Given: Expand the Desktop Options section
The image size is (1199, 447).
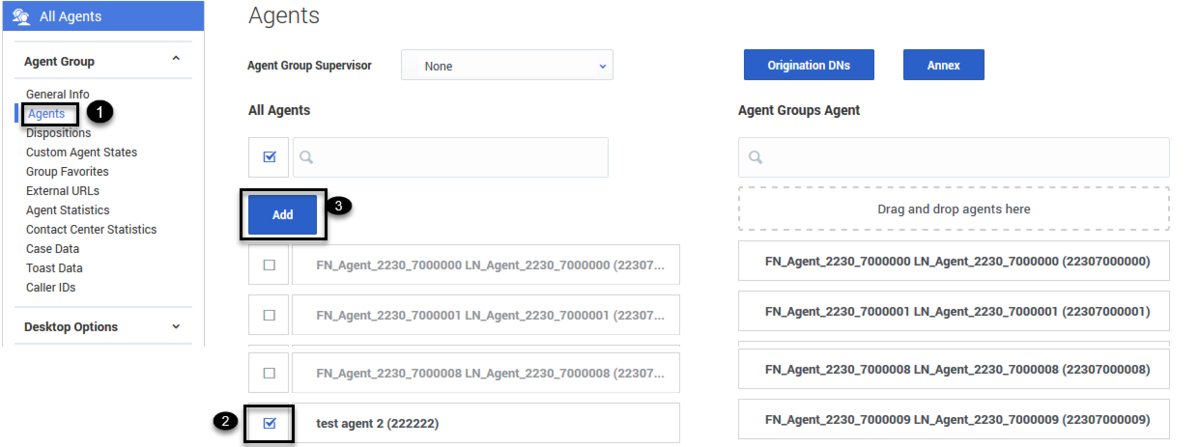Looking at the screenshot, I should tap(176, 326).
